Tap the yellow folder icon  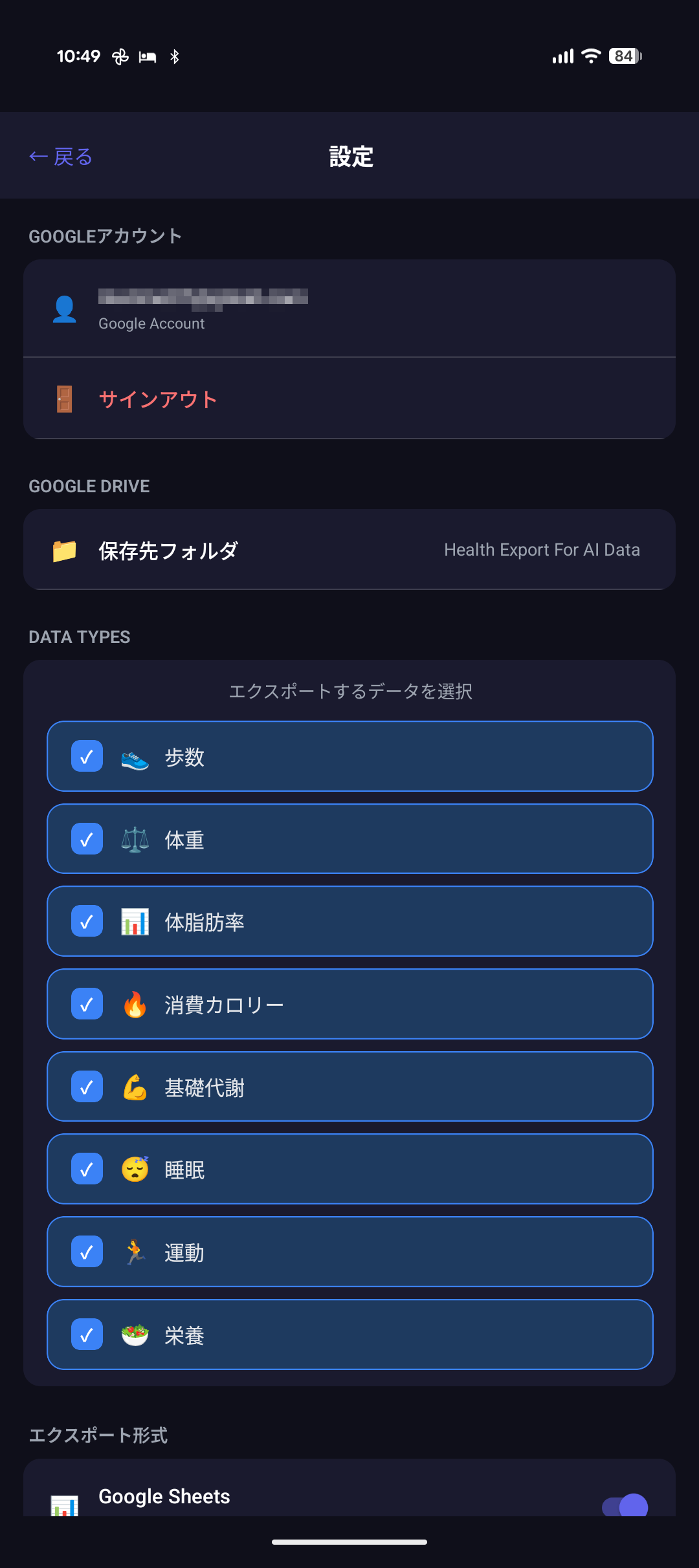(x=64, y=551)
